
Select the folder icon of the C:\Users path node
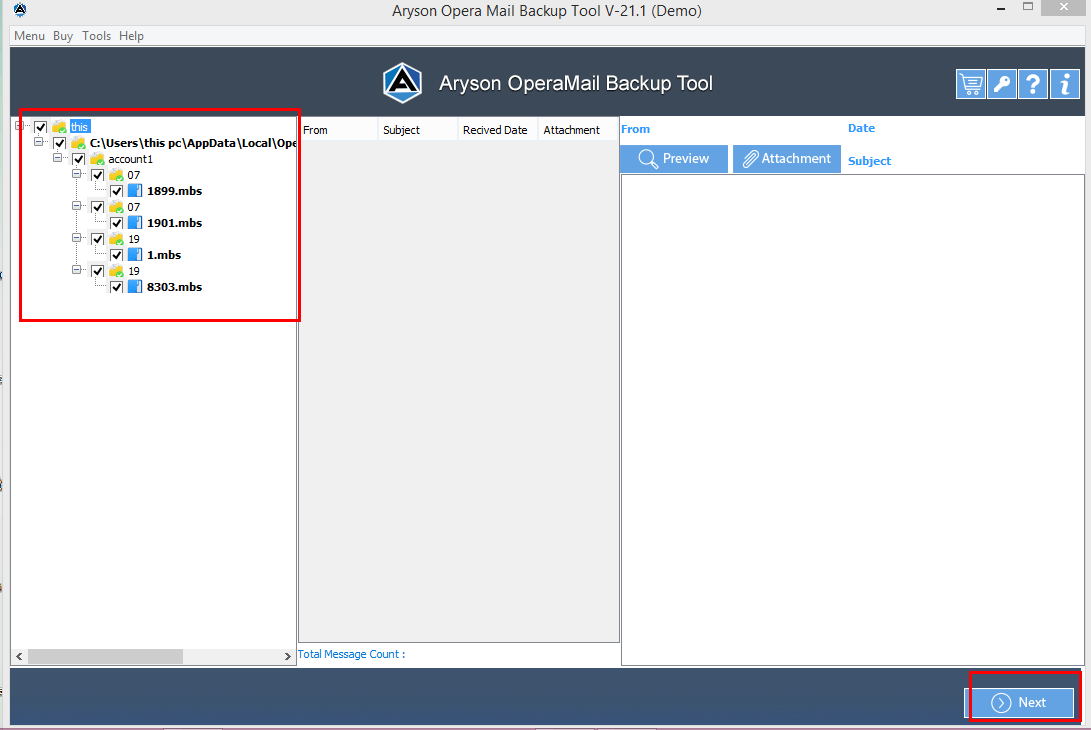[79, 143]
